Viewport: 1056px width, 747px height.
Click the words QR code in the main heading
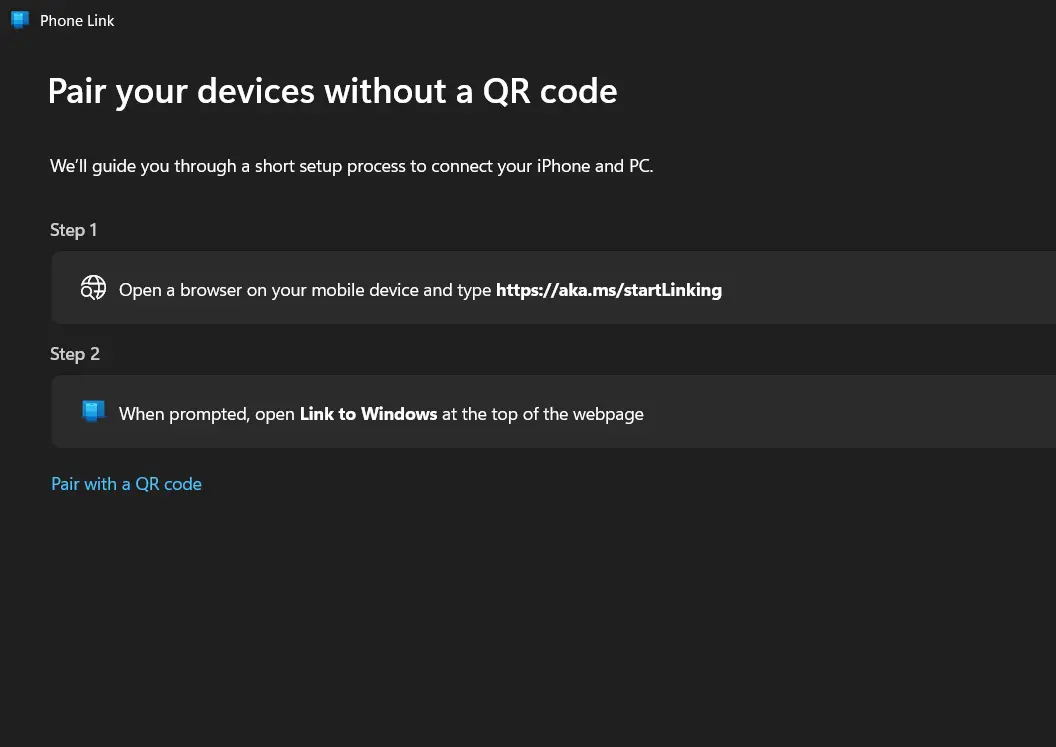click(550, 92)
